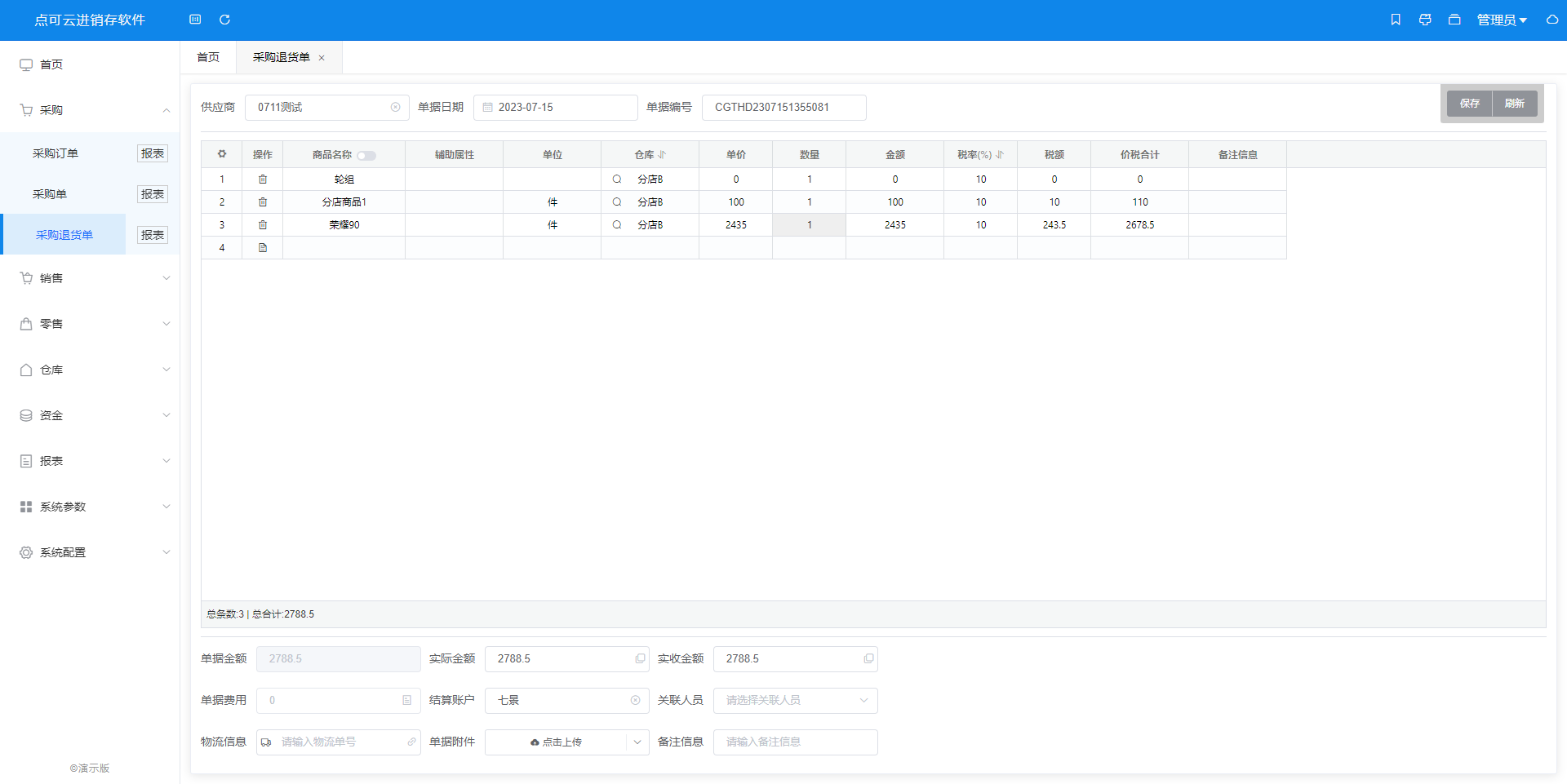Open 首页 in the sidebar
1567x784 pixels.
click(x=90, y=64)
